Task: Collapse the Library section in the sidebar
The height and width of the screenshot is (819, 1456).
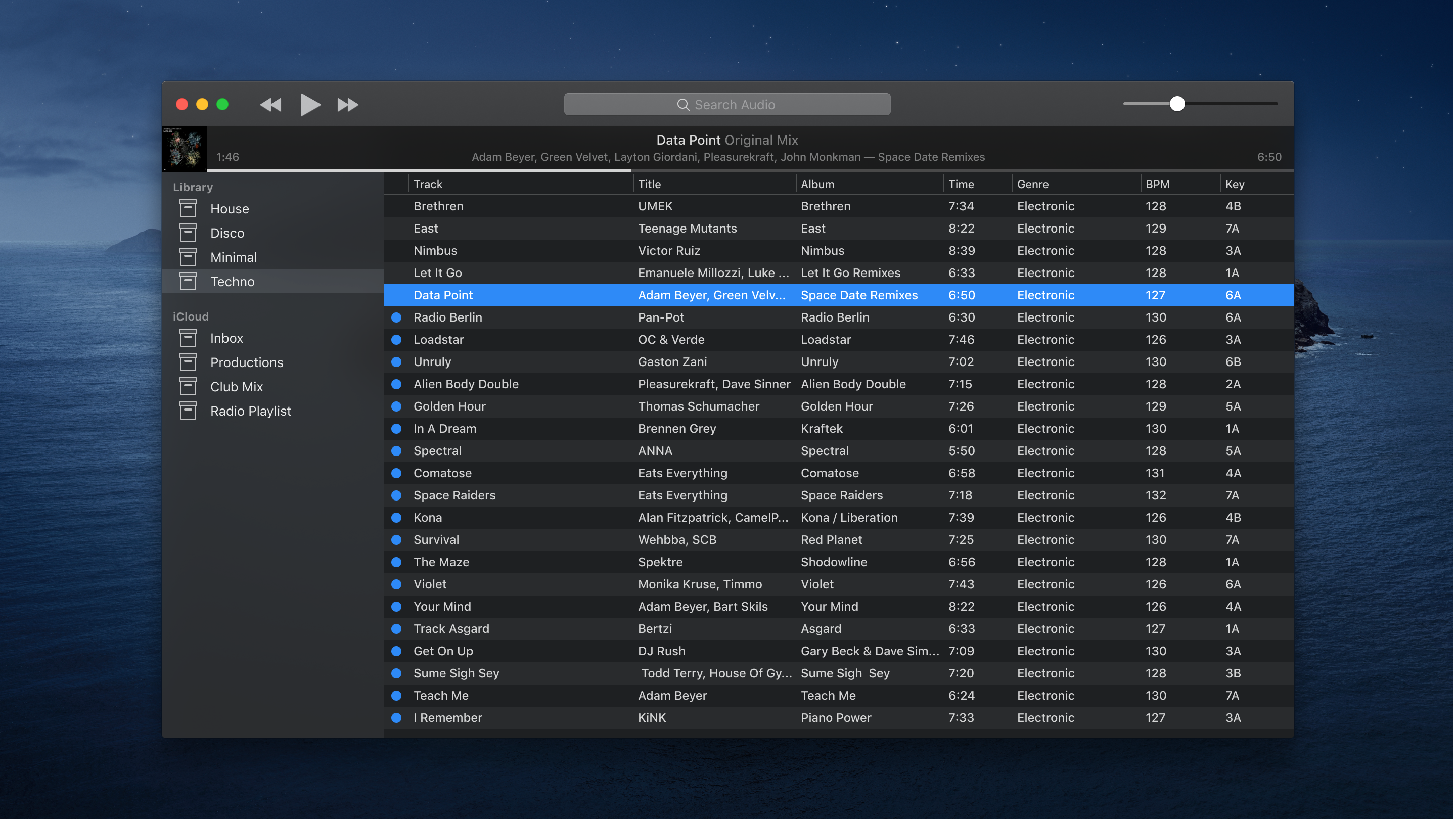Action: tap(192, 187)
